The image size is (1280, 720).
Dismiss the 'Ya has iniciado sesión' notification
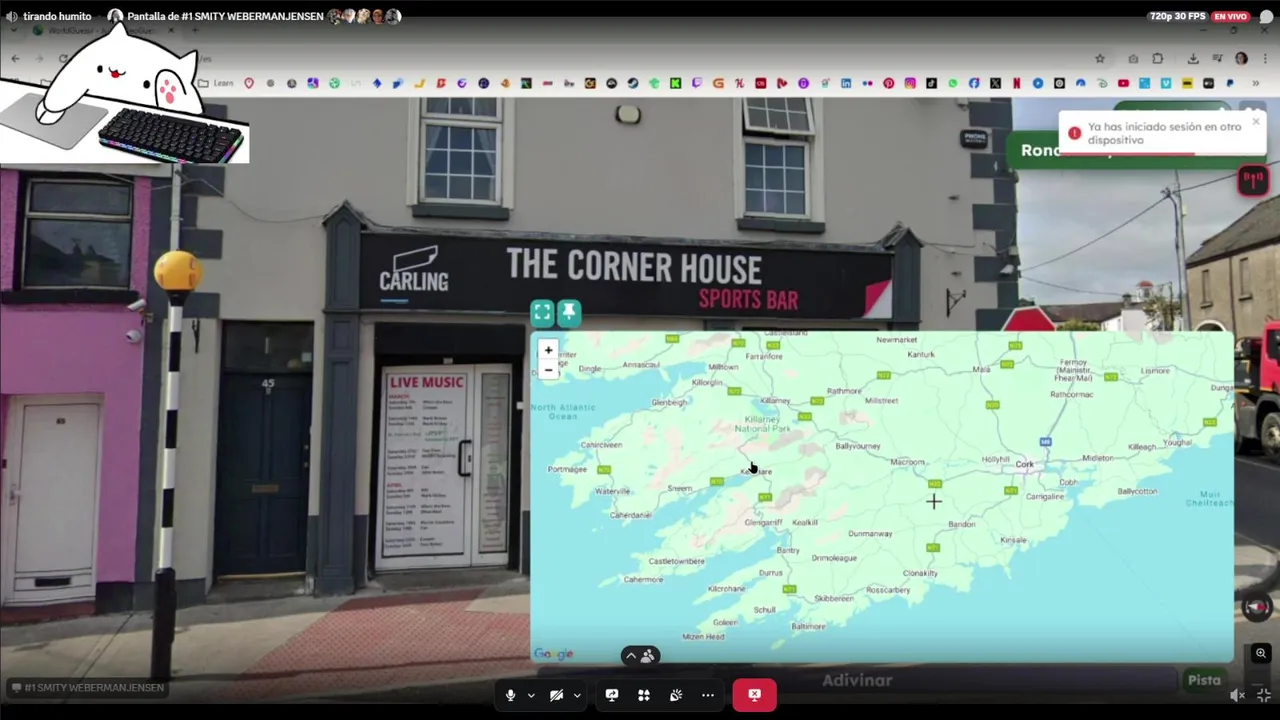click(1256, 122)
